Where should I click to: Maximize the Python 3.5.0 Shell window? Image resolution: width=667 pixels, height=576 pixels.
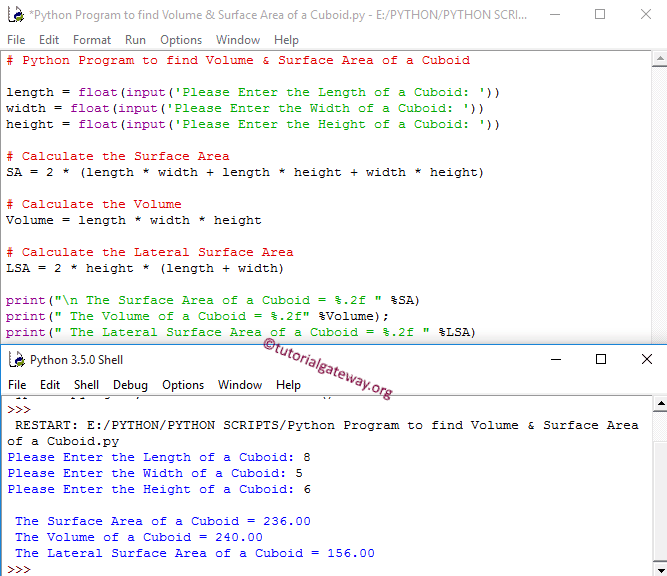tap(601, 359)
